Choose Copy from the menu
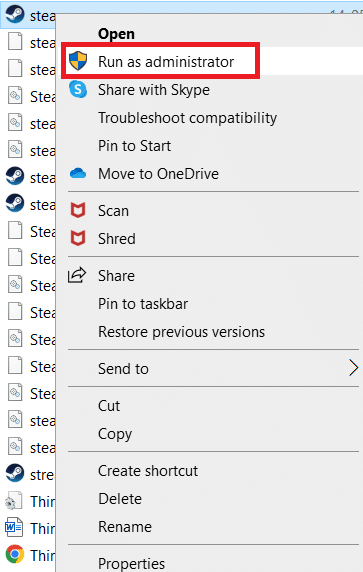 115,434
